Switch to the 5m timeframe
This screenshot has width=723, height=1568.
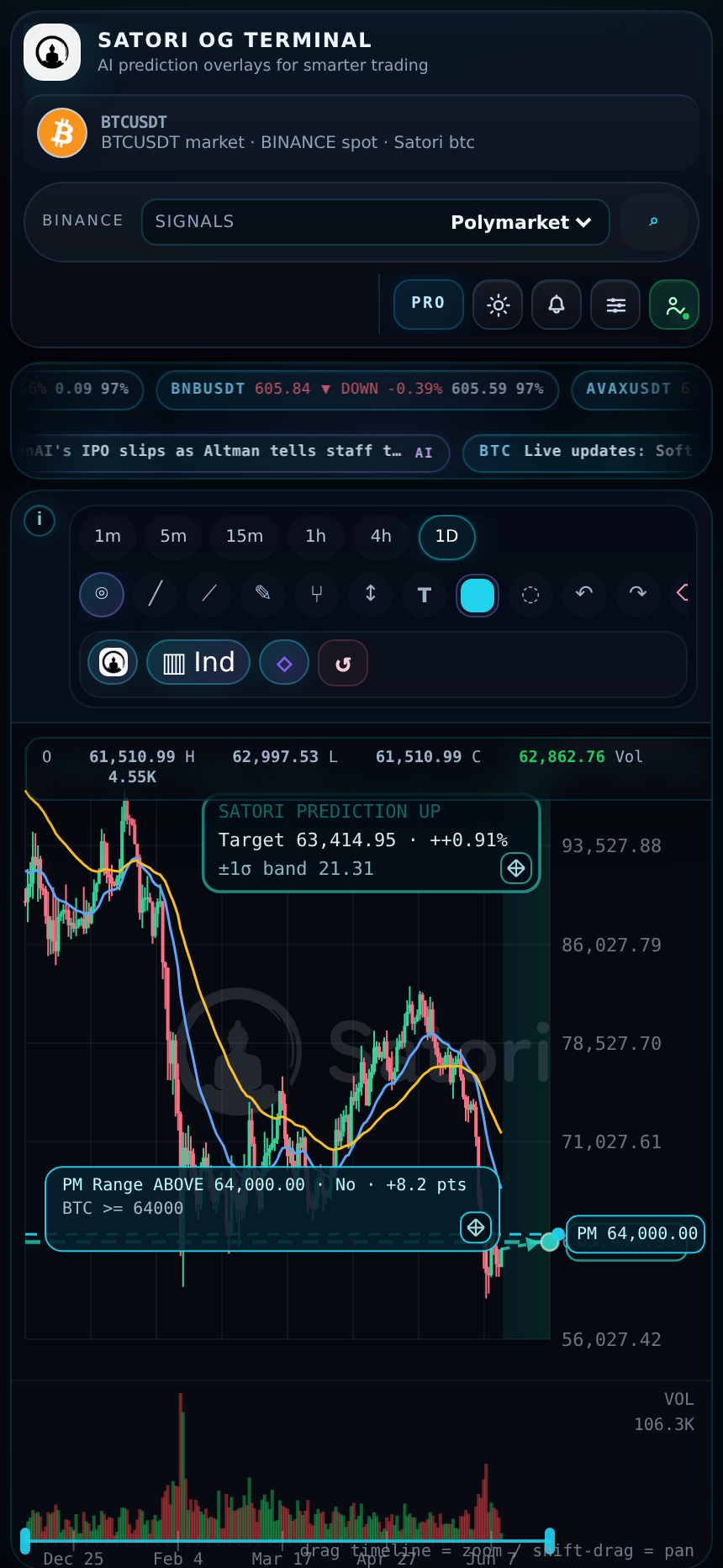coord(173,537)
